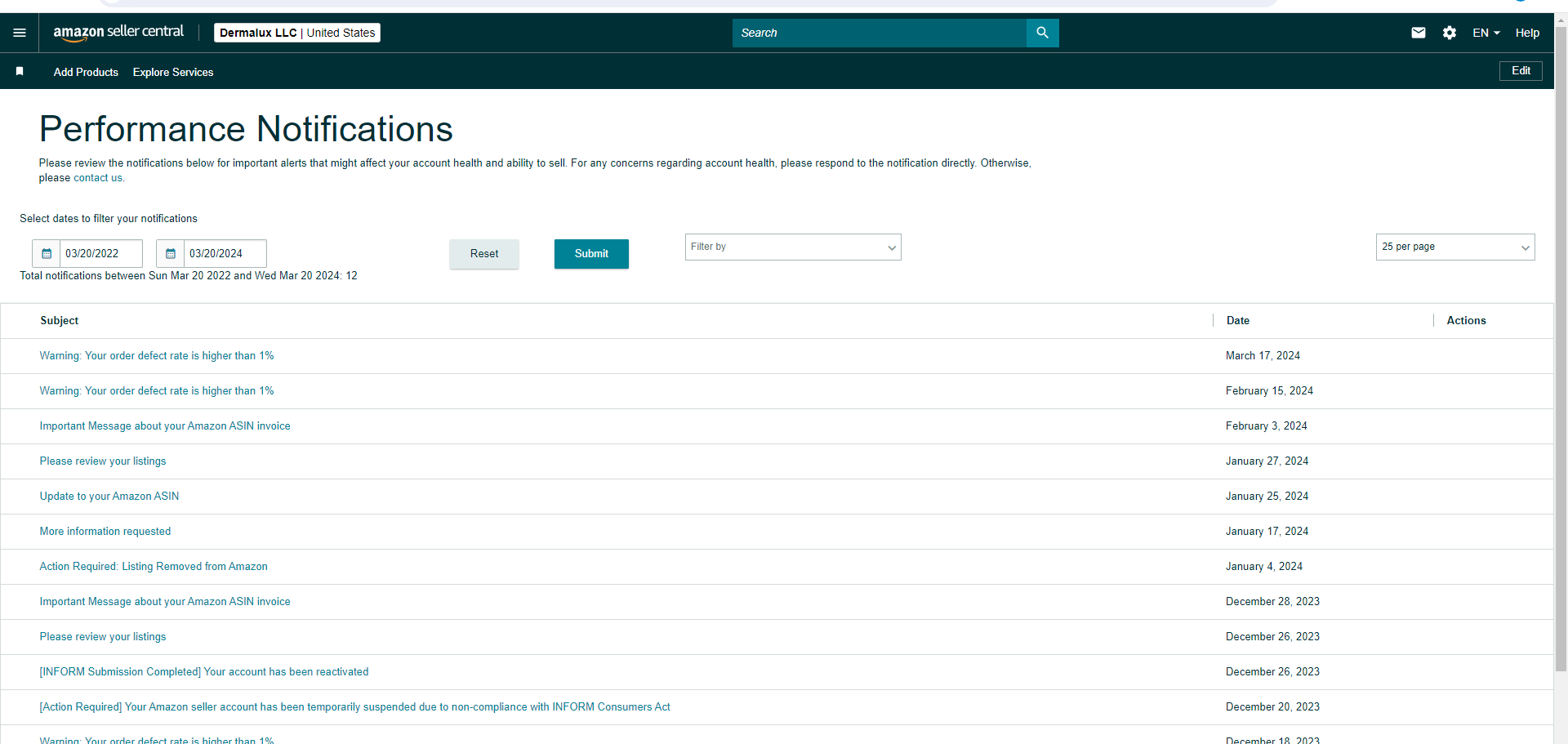The width and height of the screenshot is (1568, 744).
Task: Open the EN language dropdown
Action: (1486, 33)
